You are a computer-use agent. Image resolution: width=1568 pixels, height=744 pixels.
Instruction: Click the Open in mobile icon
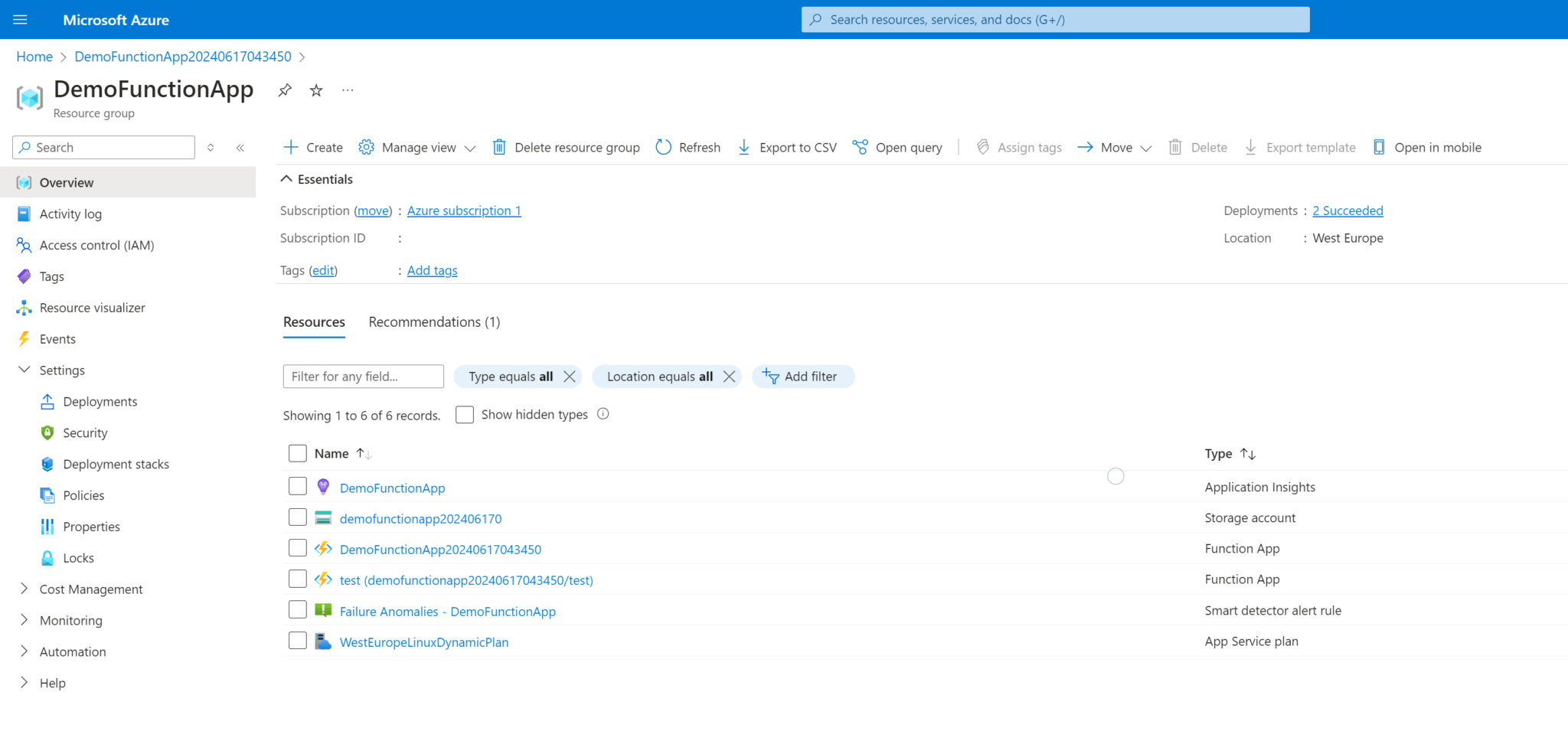pyautogui.click(x=1380, y=147)
